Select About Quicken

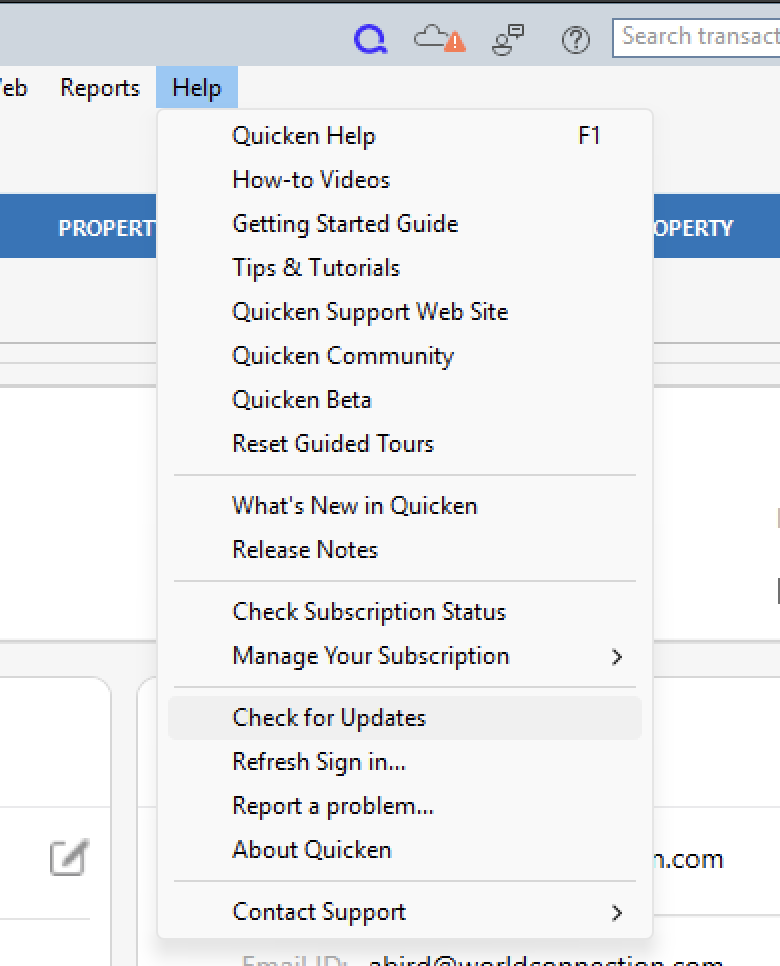click(x=312, y=850)
